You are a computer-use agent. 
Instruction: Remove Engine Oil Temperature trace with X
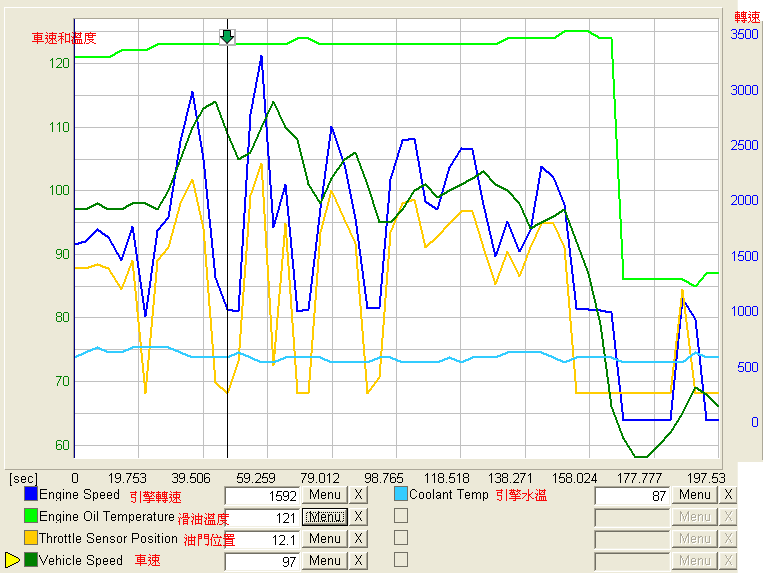[x=358, y=517]
